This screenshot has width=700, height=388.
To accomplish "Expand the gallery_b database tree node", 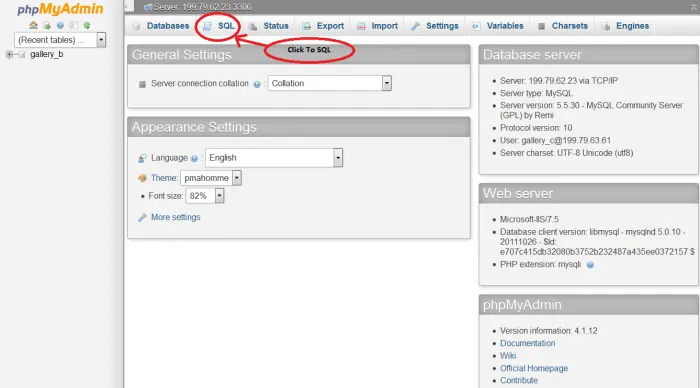I will coord(9,54).
